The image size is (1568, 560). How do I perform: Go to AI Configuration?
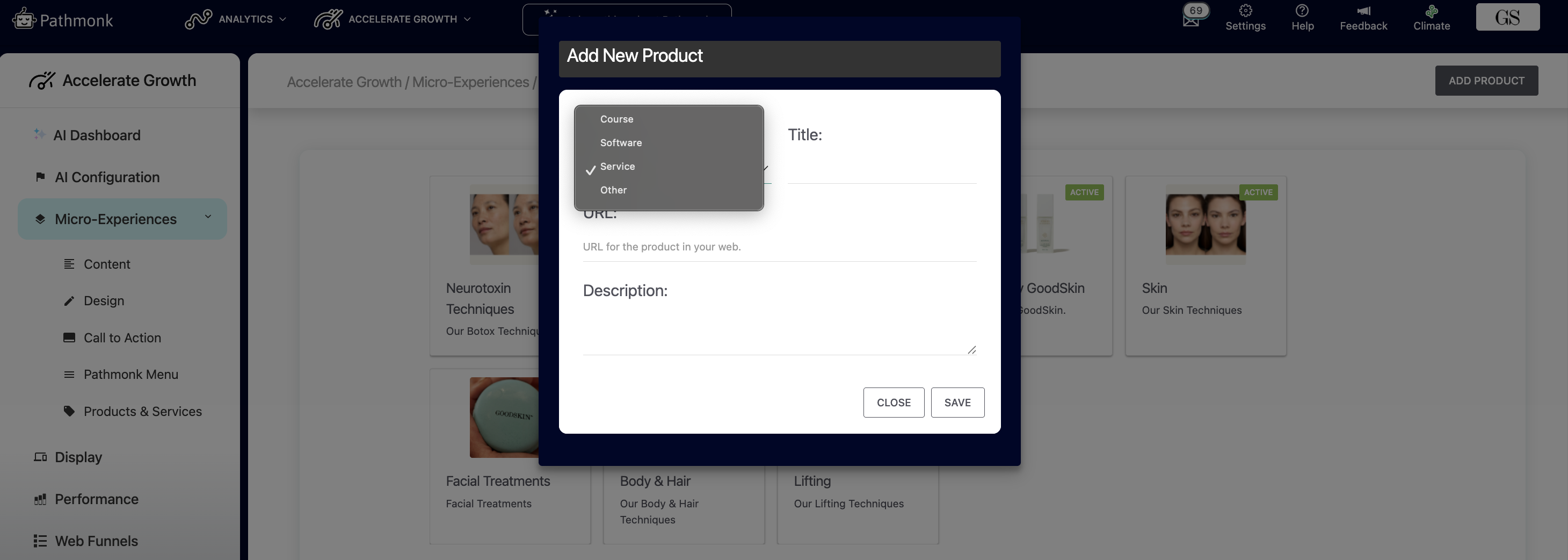click(x=107, y=177)
